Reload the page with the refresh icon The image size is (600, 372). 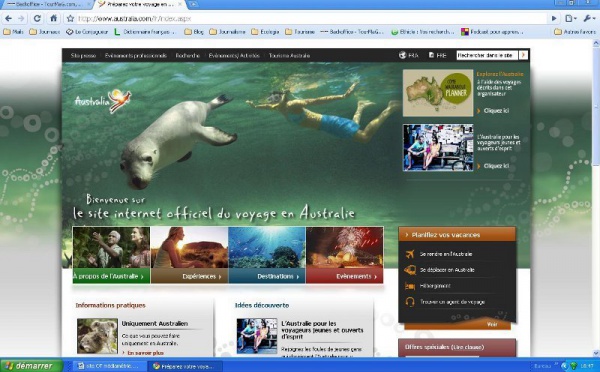(x=37, y=18)
